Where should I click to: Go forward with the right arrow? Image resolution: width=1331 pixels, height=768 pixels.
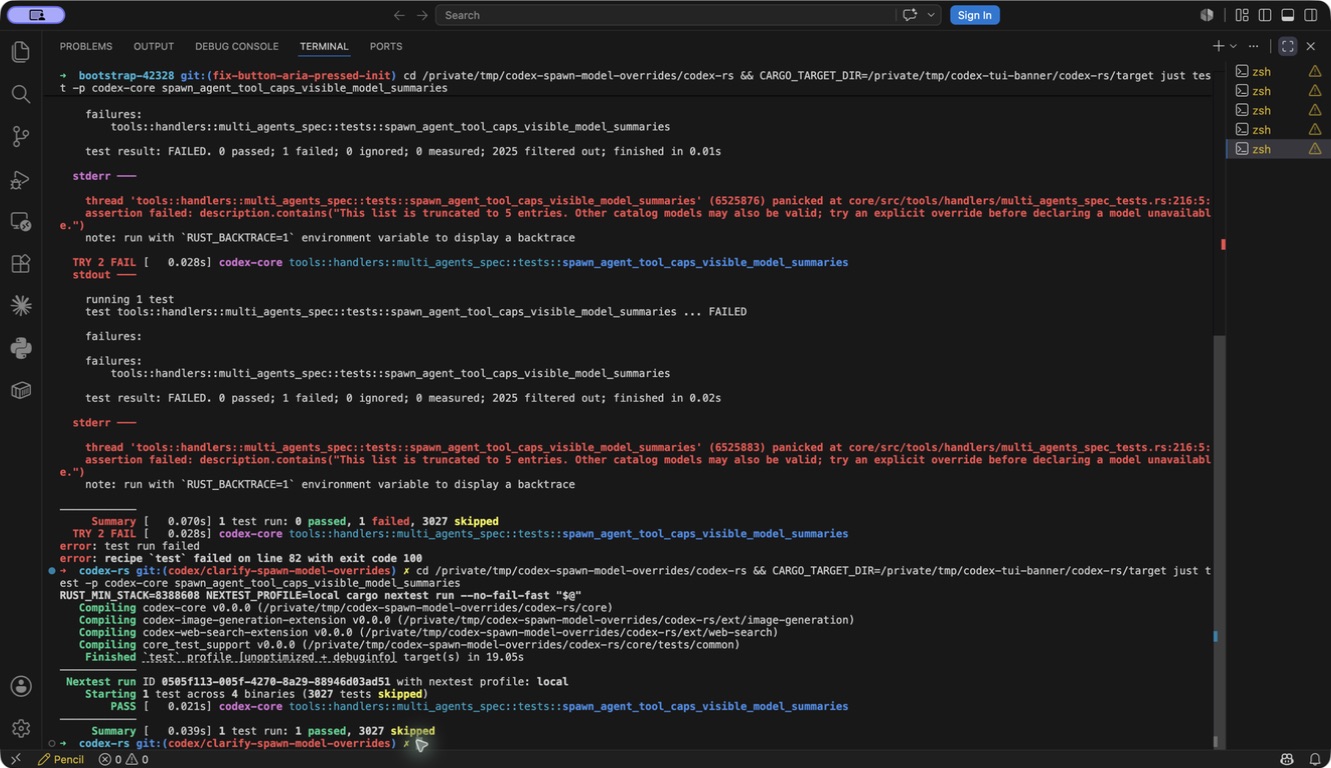coord(422,15)
